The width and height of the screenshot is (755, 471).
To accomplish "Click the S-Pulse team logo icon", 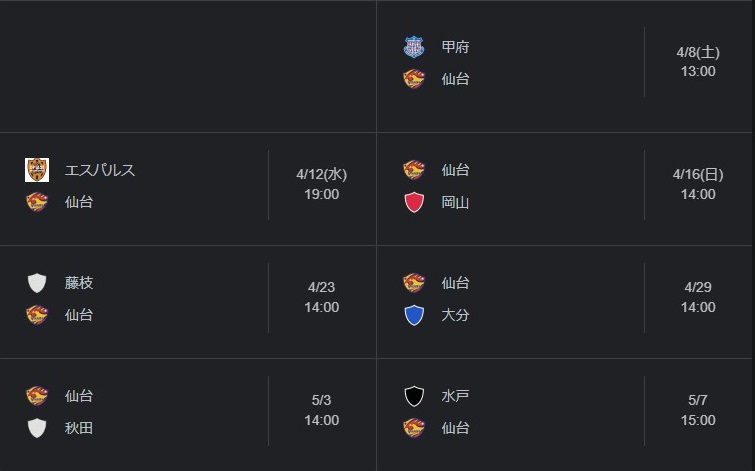I will 37,170.
